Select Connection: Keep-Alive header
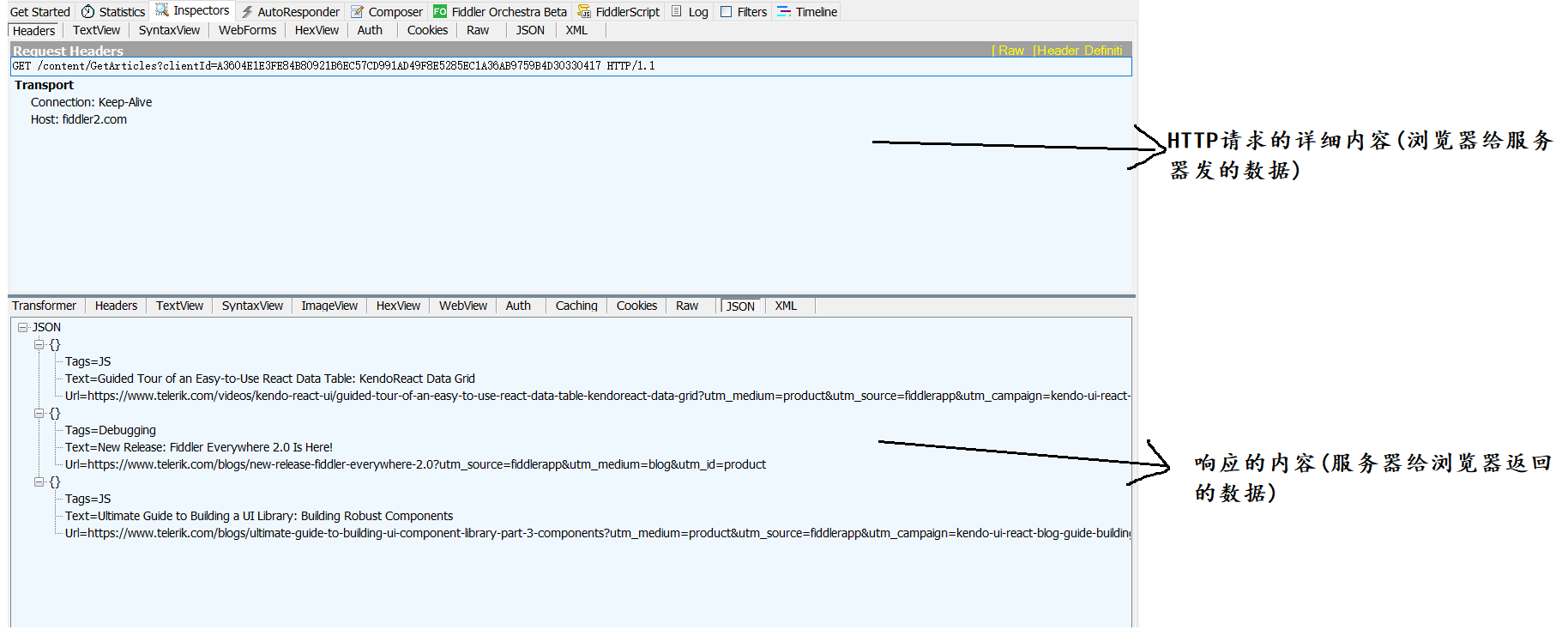1568x630 pixels. [x=91, y=102]
